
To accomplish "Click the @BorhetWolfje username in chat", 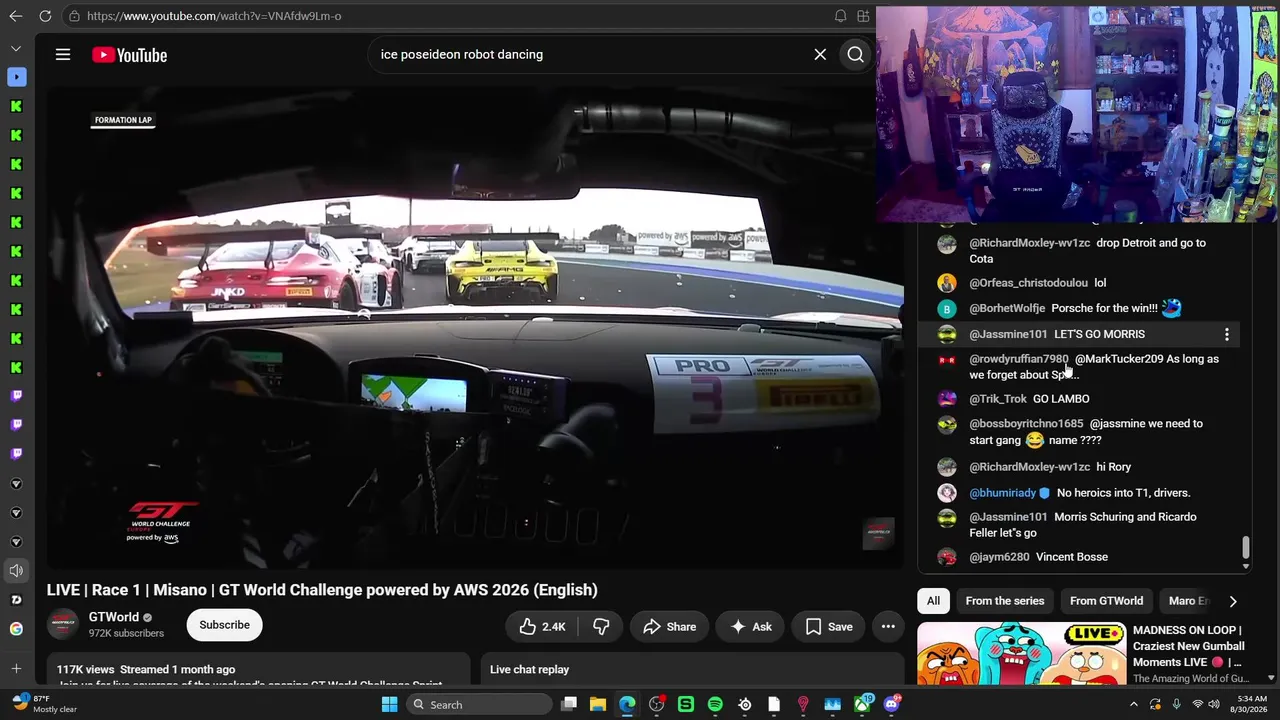I will click(1007, 308).
